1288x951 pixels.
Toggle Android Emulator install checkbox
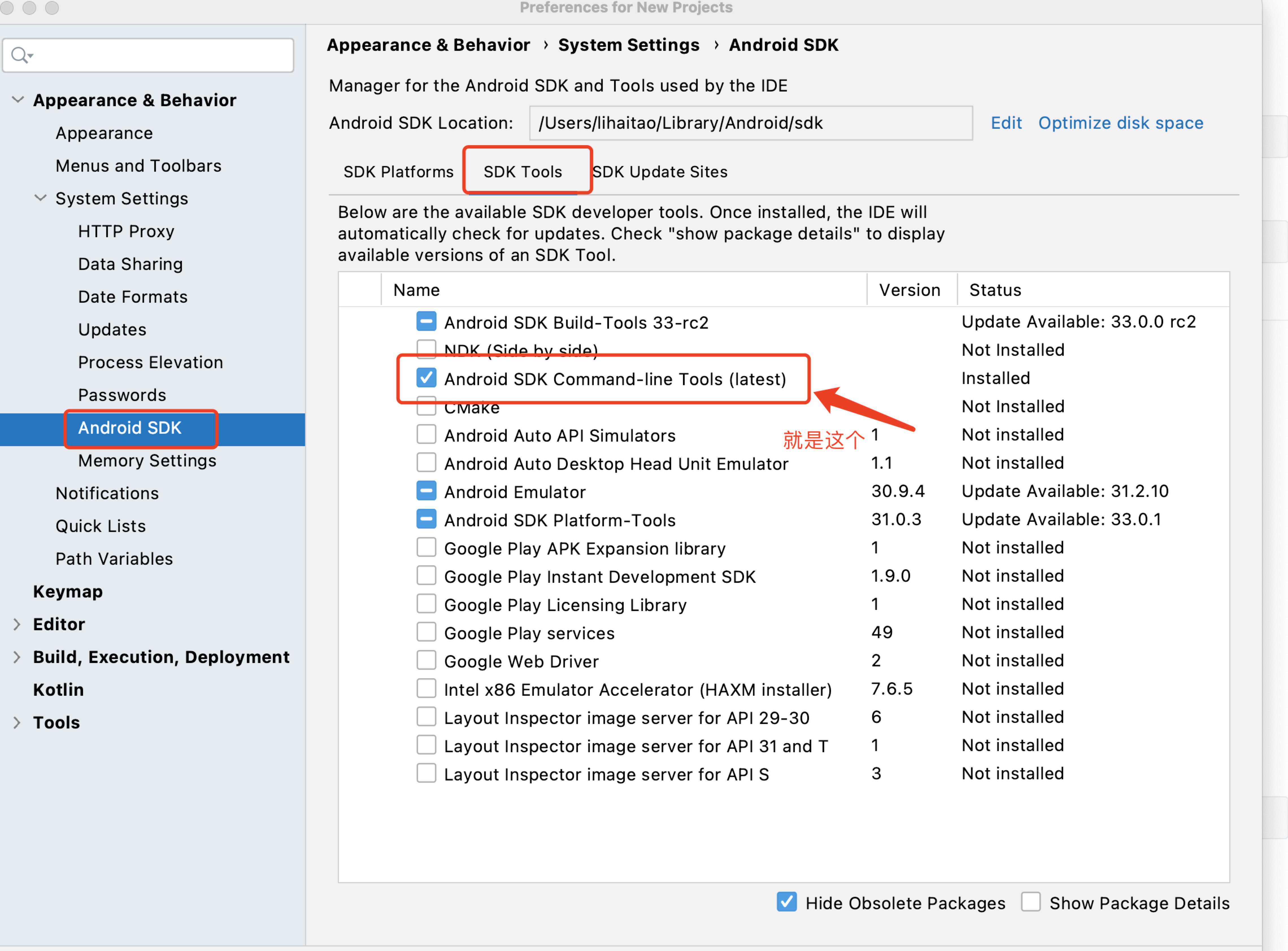point(425,492)
